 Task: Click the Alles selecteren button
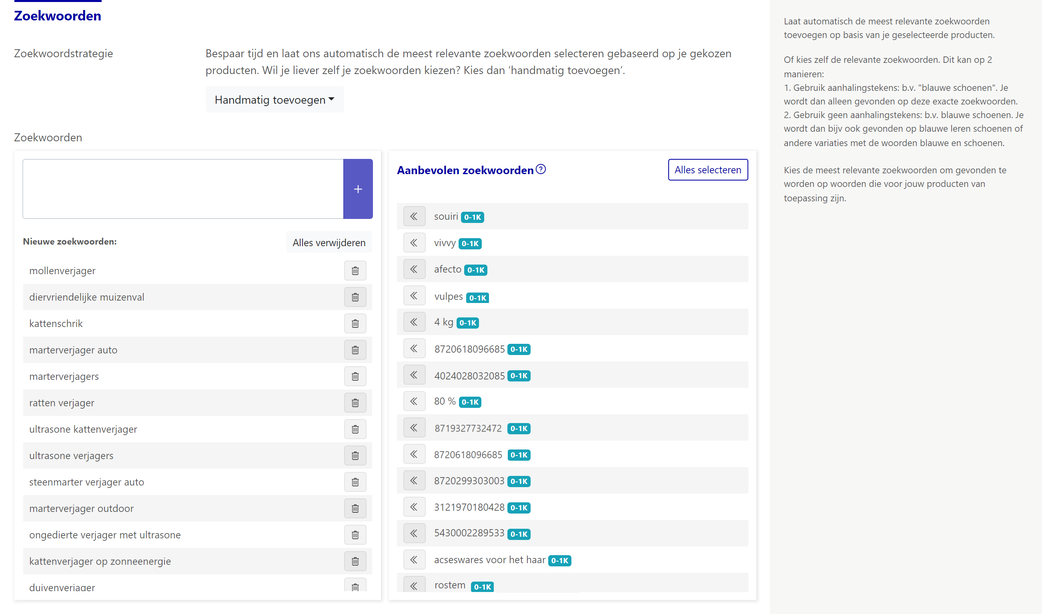tap(708, 169)
